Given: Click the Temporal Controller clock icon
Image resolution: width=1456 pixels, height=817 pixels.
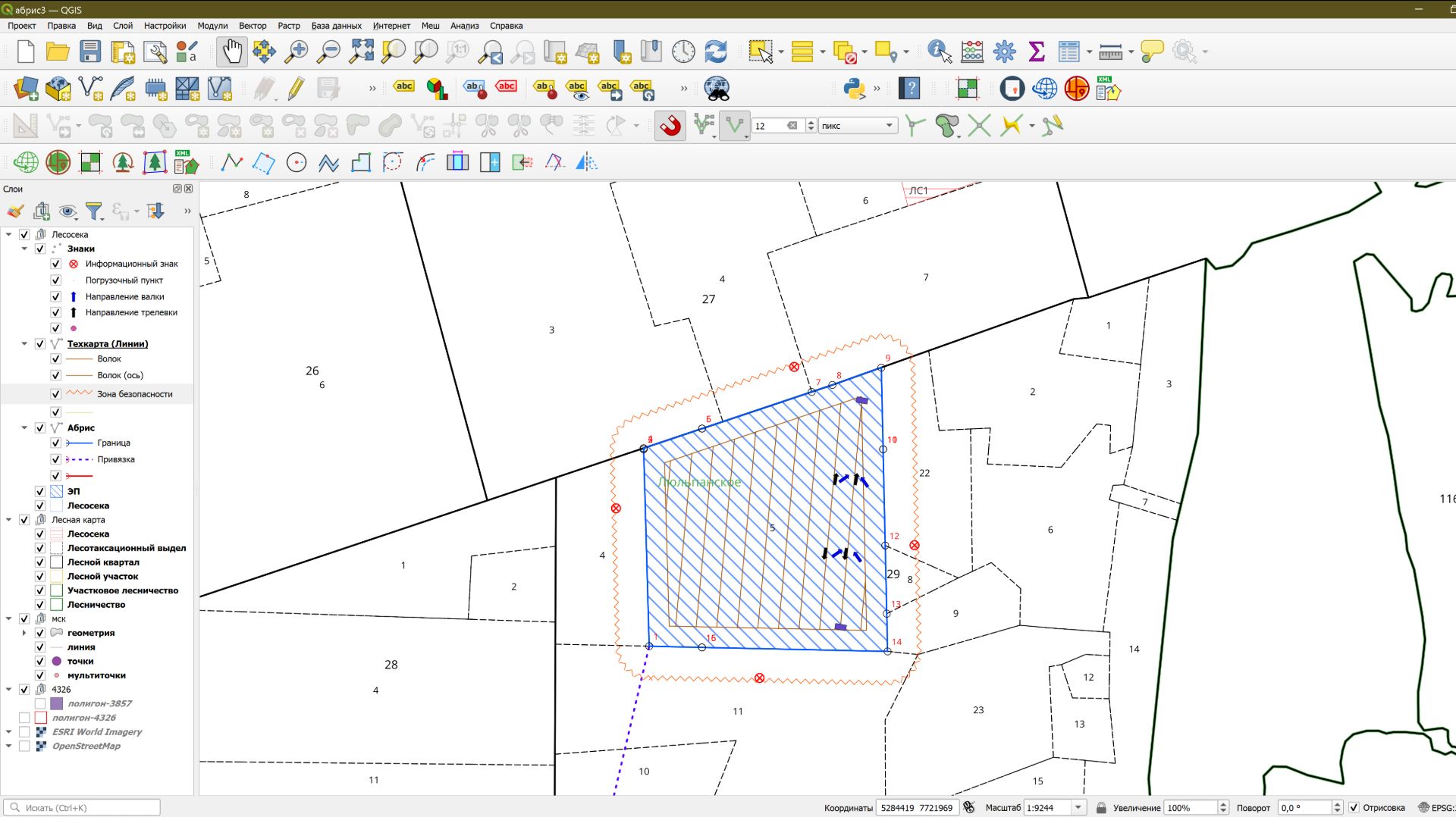Looking at the screenshot, I should (x=683, y=52).
